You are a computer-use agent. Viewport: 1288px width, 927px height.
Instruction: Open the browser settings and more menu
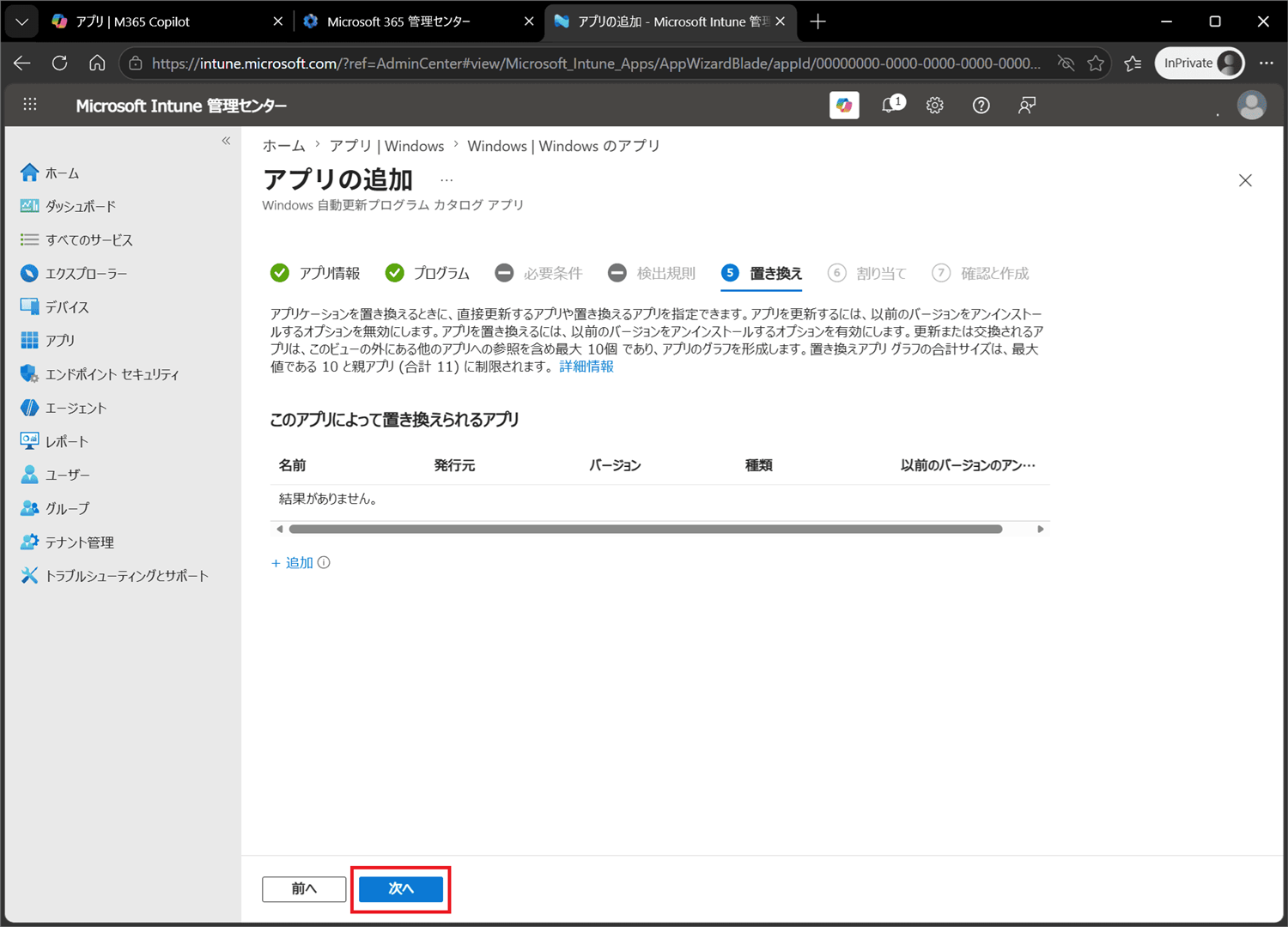[x=1267, y=64]
